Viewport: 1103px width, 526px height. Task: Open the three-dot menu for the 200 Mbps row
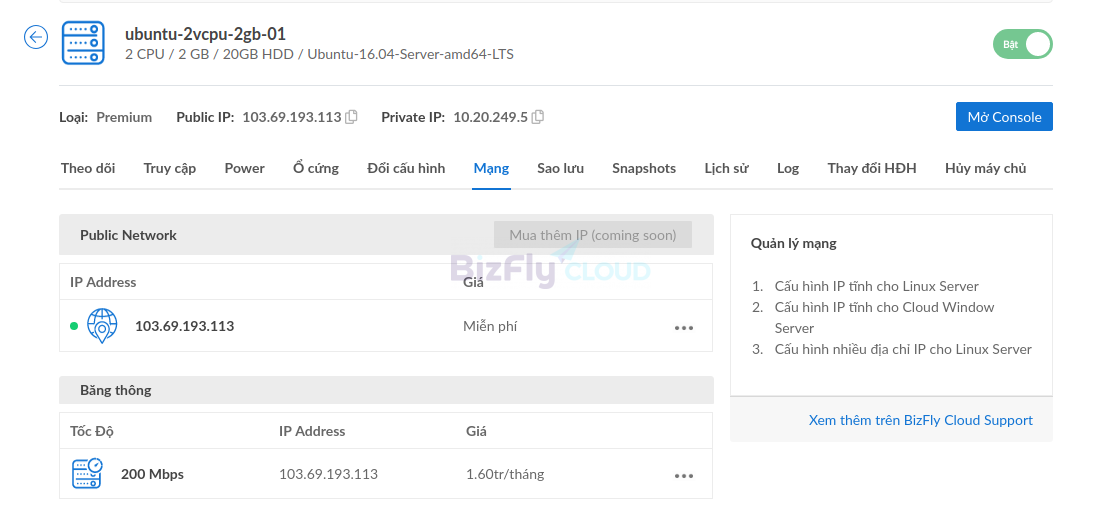coord(684,476)
